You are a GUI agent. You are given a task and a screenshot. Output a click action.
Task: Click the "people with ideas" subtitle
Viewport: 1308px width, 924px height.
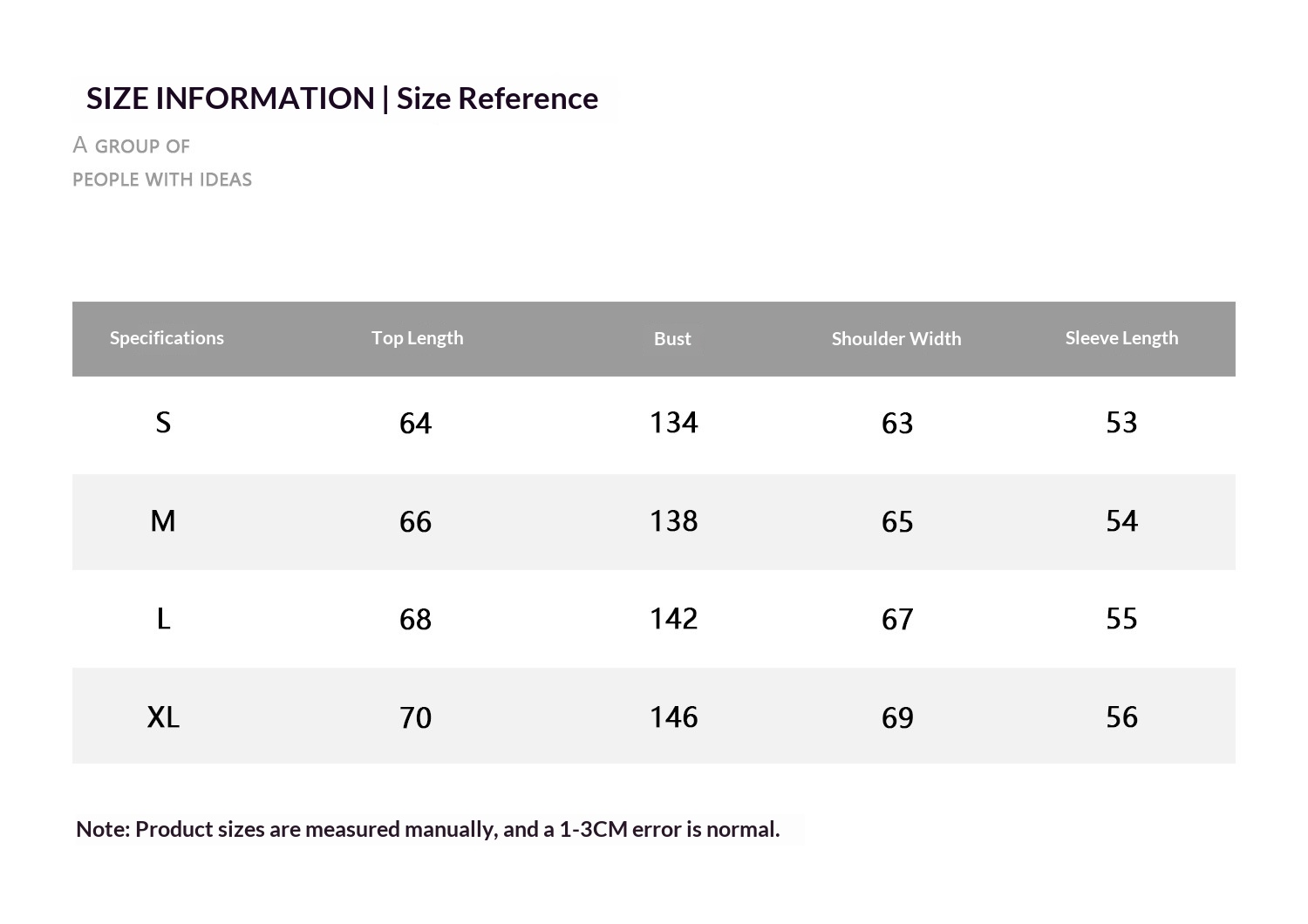[162, 180]
